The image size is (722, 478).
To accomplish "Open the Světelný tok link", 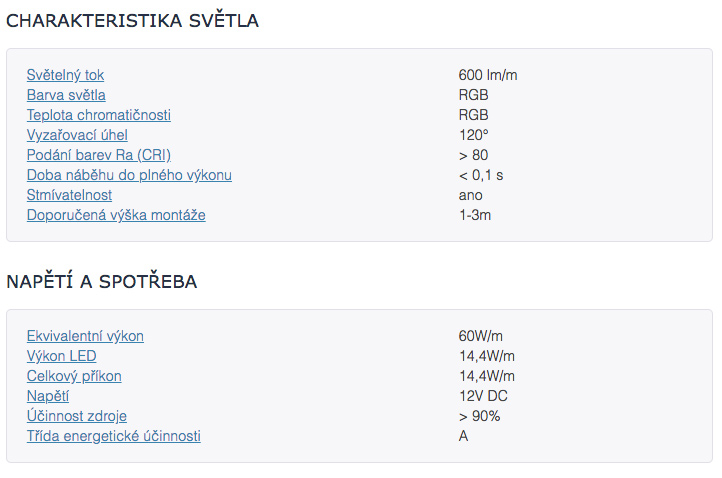I will click(x=65, y=75).
